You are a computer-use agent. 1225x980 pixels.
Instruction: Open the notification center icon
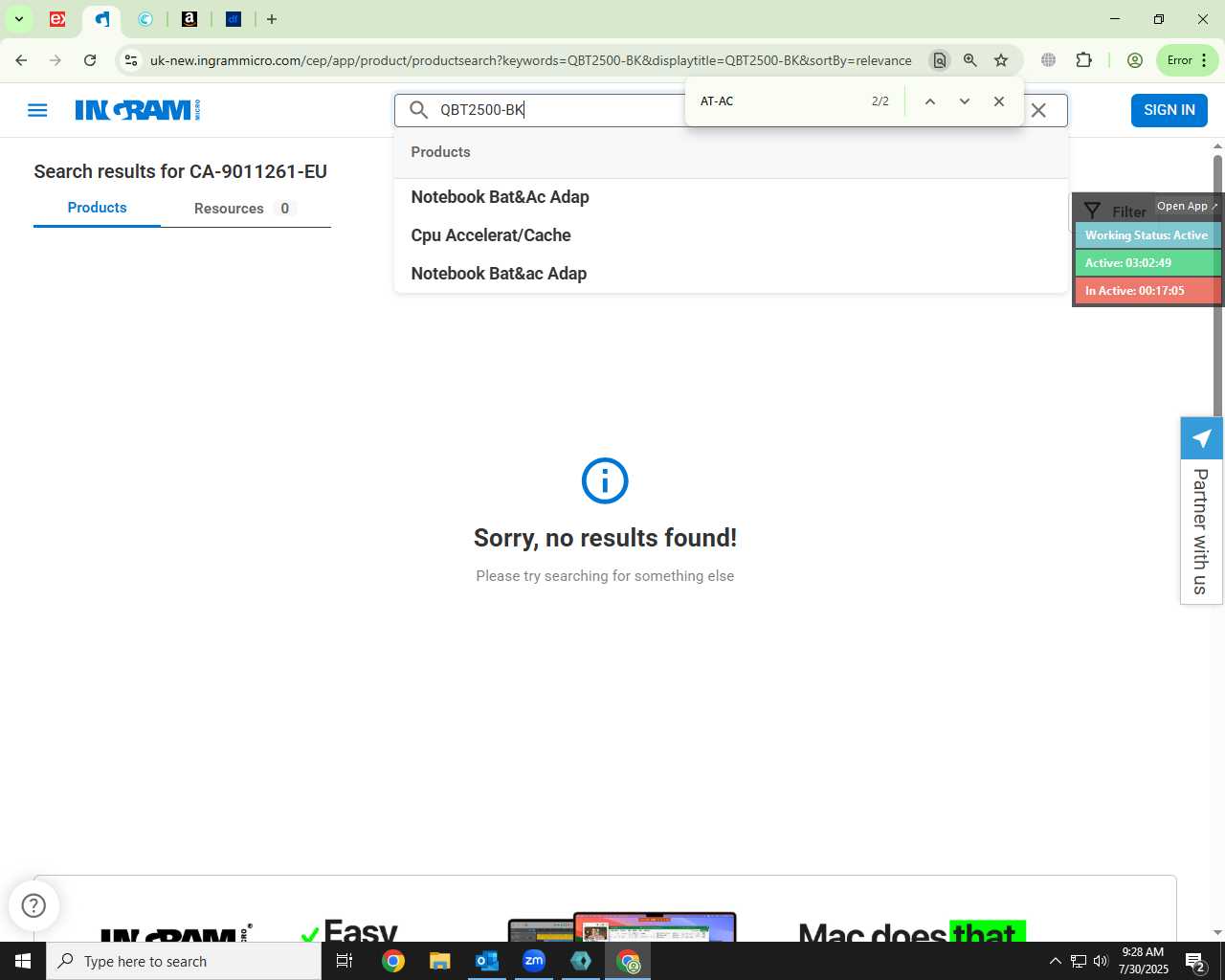click(1194, 961)
